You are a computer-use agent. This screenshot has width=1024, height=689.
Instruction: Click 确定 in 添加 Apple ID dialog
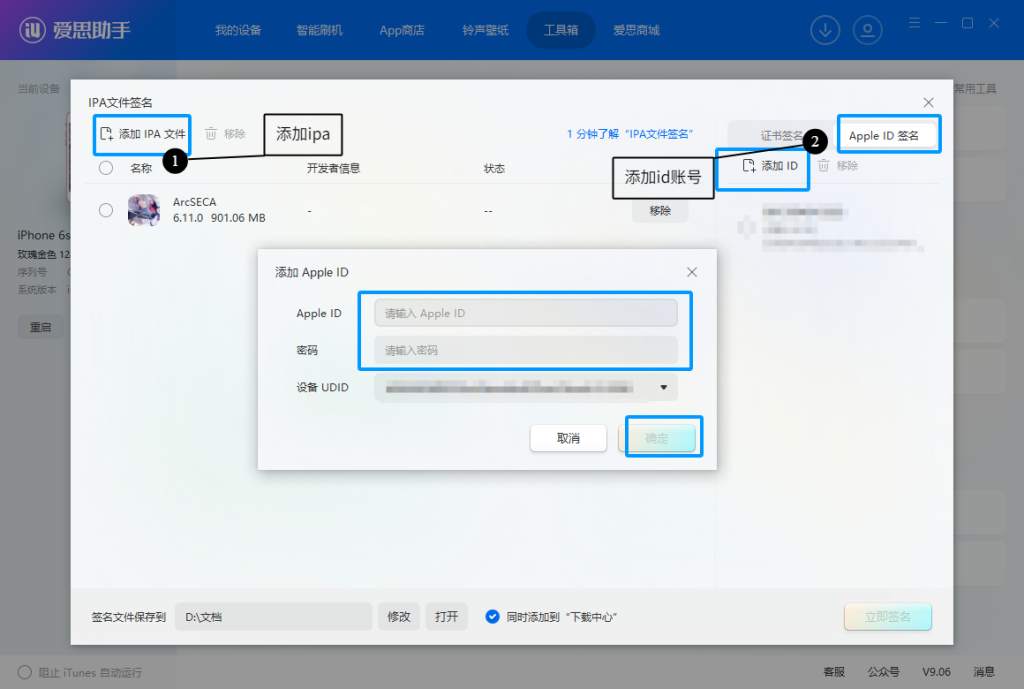point(657,438)
